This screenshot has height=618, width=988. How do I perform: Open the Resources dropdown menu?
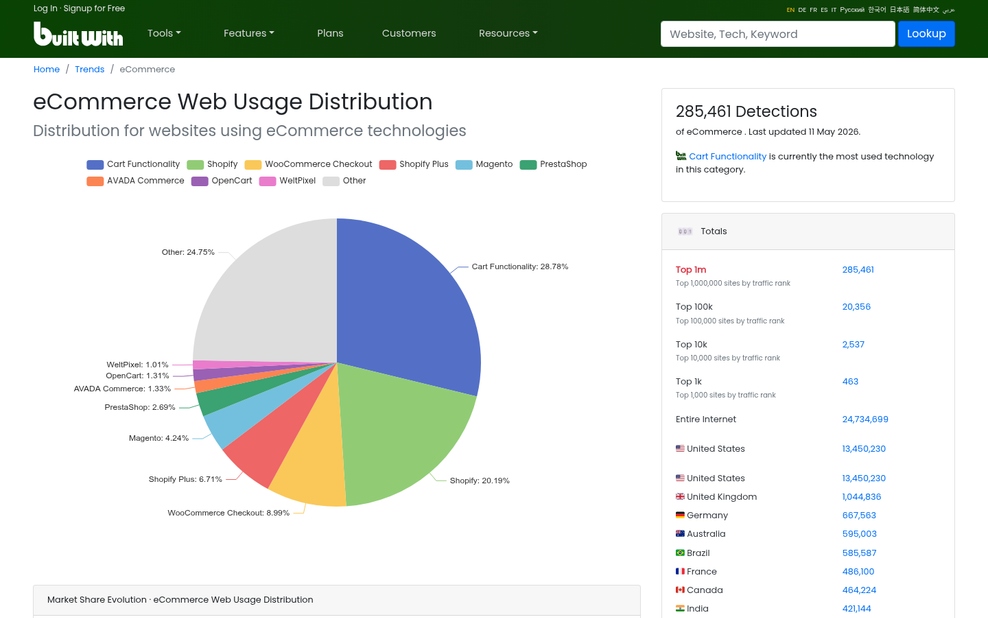pyautogui.click(x=508, y=33)
